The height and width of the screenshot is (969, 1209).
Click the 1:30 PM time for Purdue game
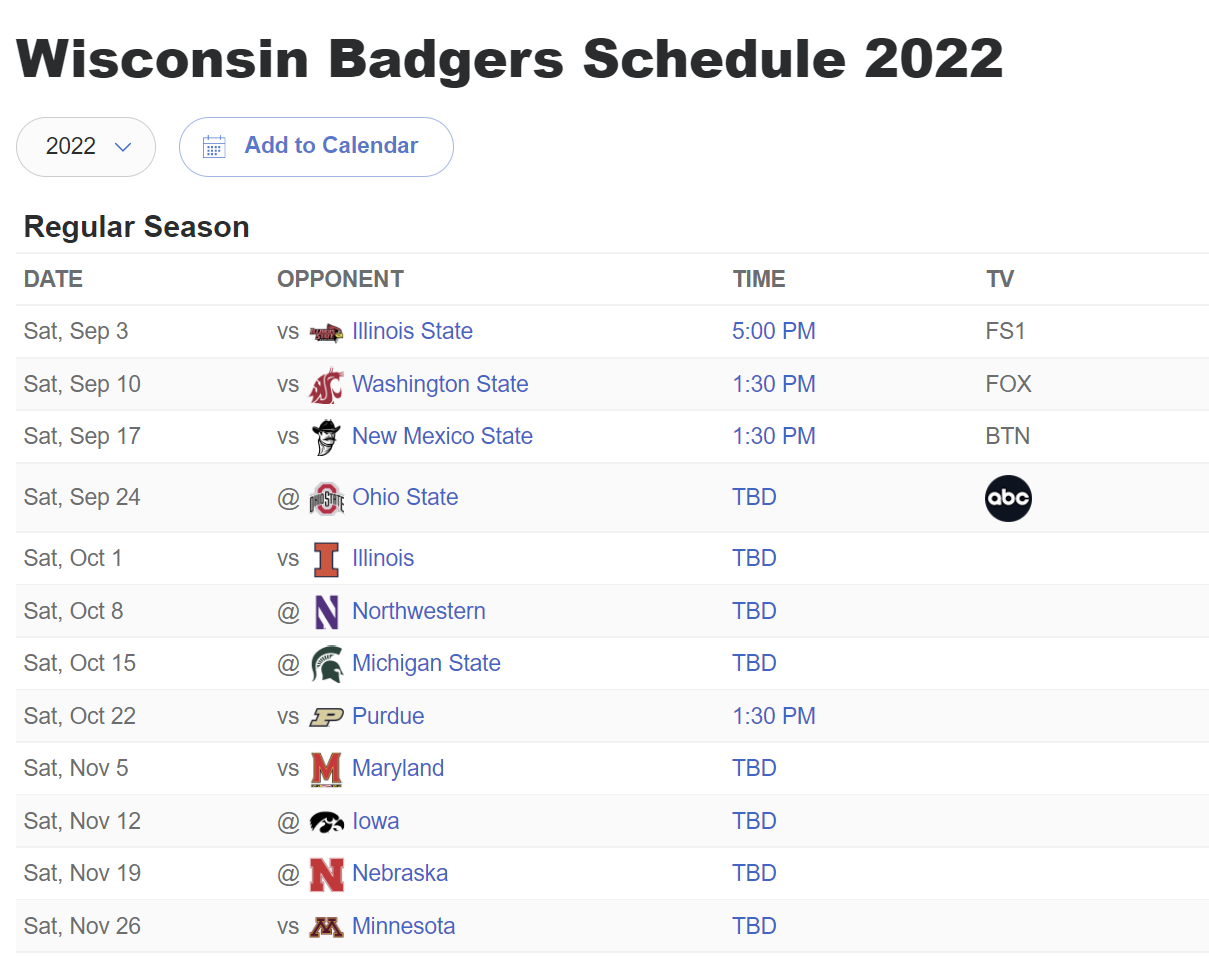774,716
